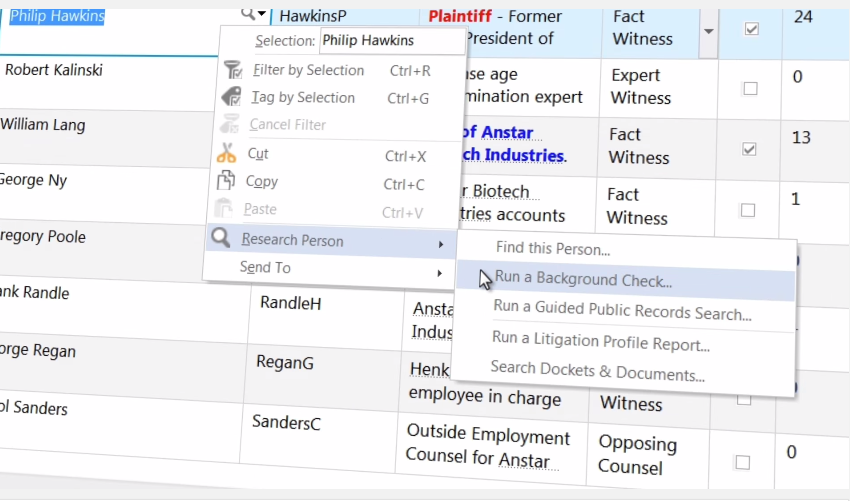Uncheck the checkbox in William Lang row
The height and width of the screenshot is (501, 850).
[749, 149]
